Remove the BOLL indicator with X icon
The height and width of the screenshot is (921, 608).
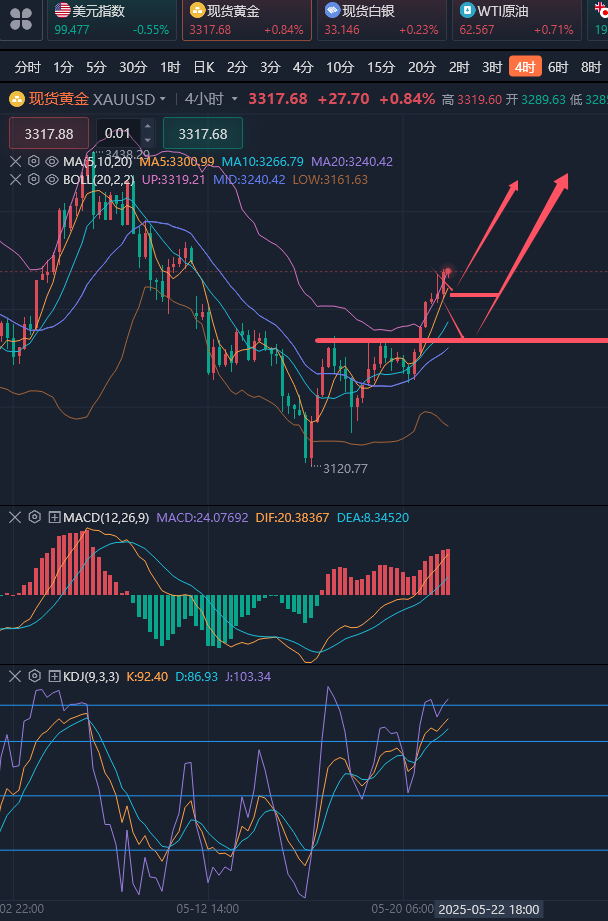(15, 180)
